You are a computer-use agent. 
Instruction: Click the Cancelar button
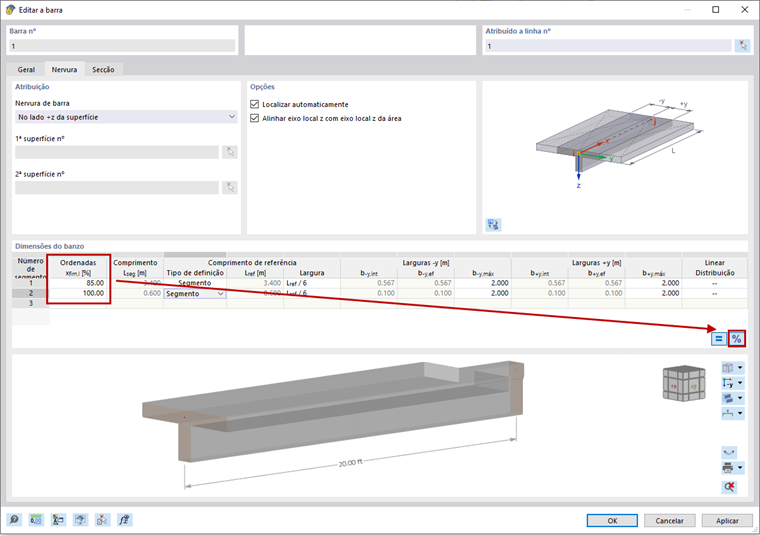669,520
